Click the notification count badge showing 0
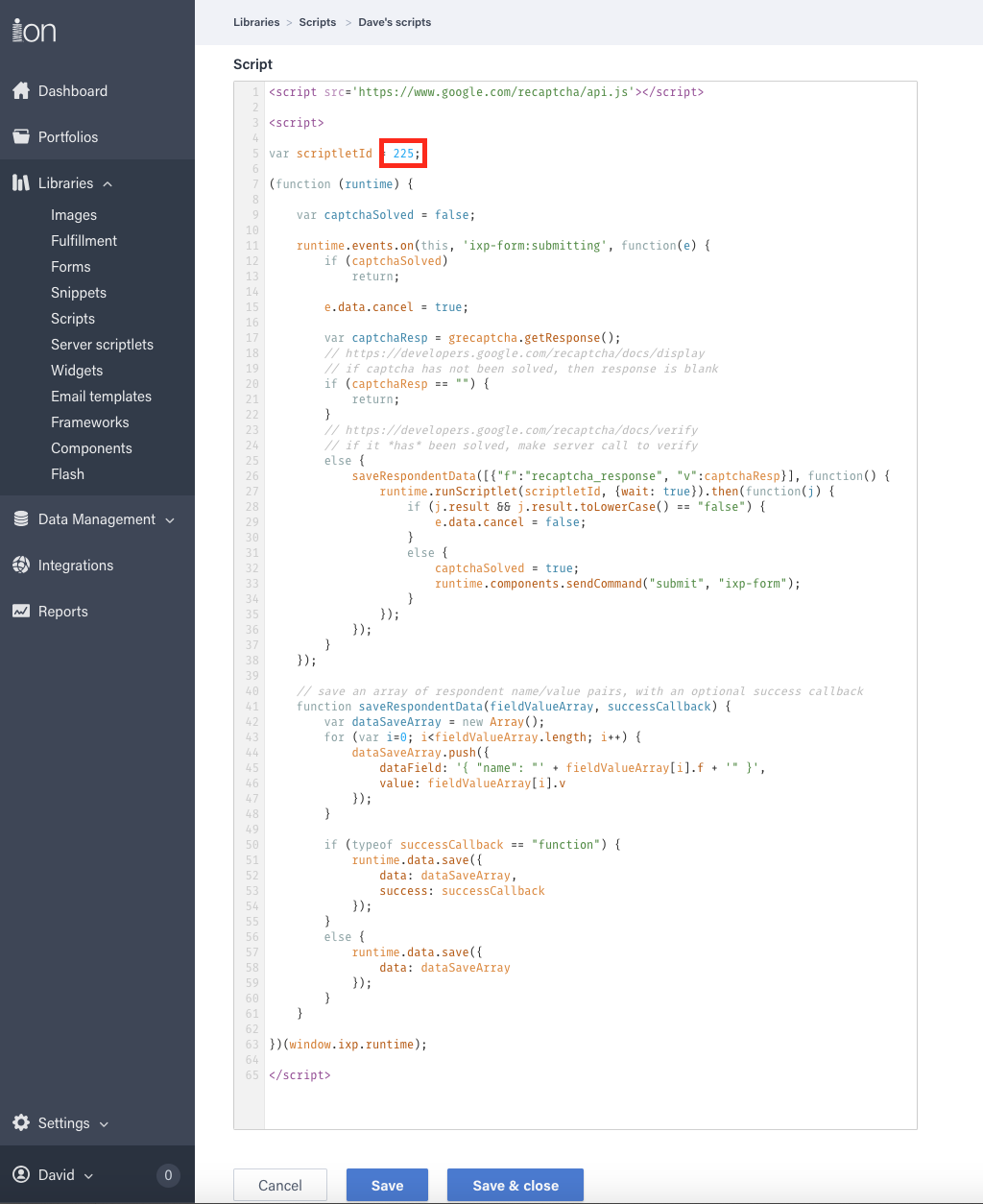The width and height of the screenshot is (983, 1204). pos(168,1175)
